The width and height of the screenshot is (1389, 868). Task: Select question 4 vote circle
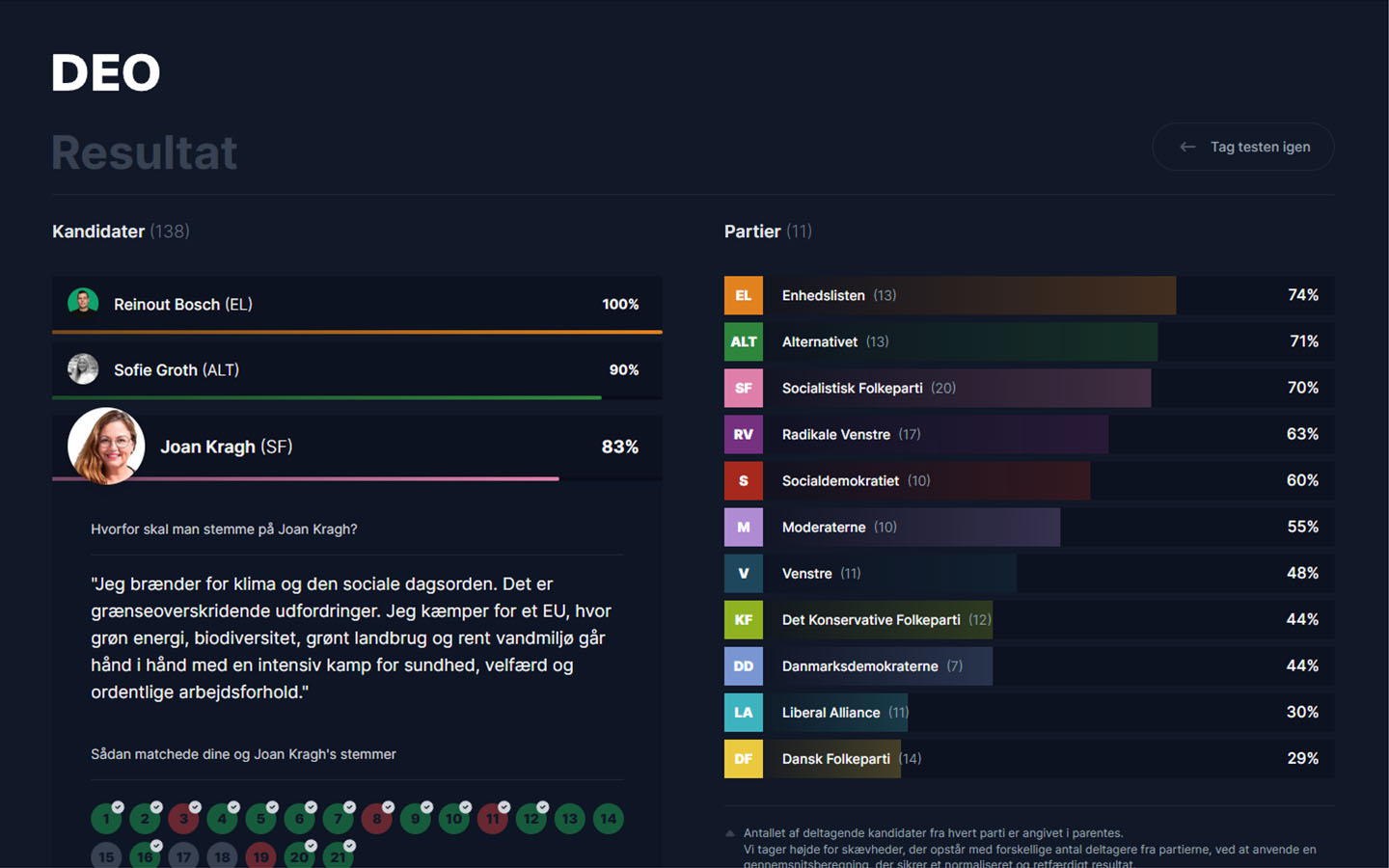(x=222, y=819)
